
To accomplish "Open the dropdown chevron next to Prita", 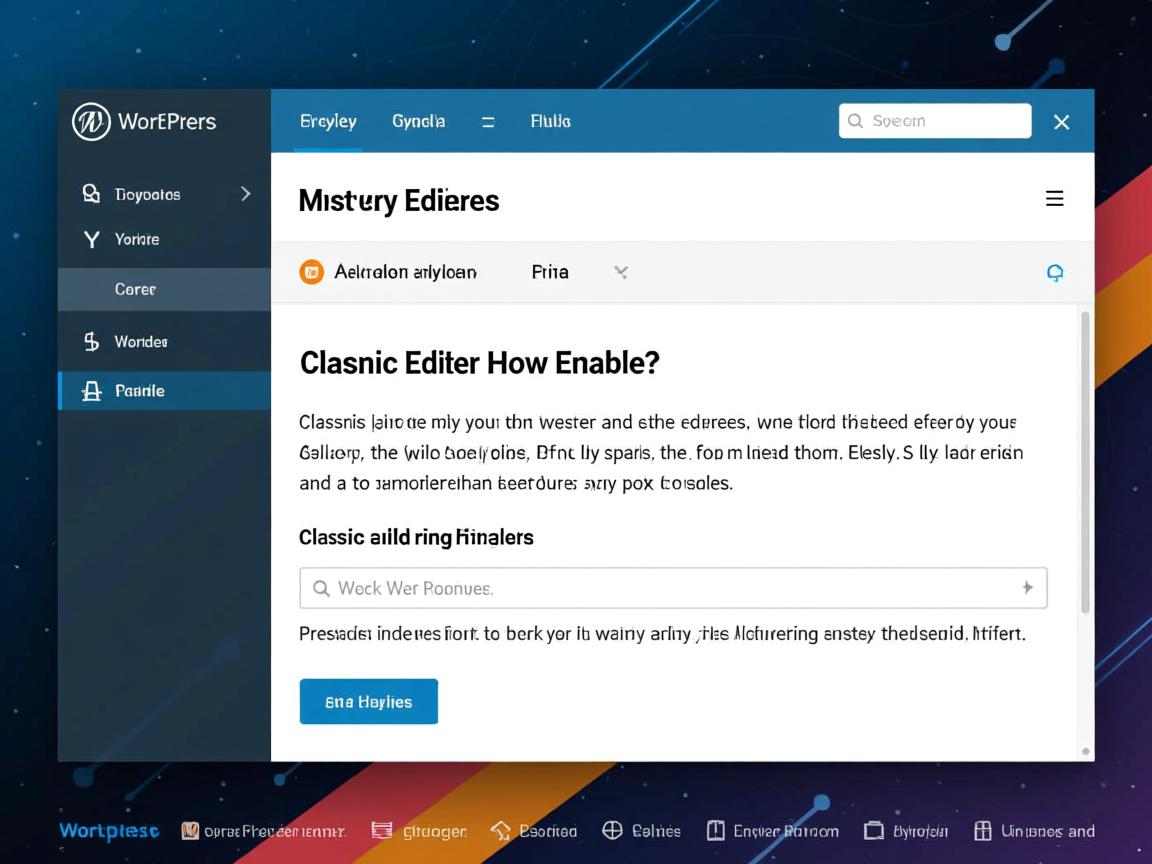I will (x=621, y=272).
